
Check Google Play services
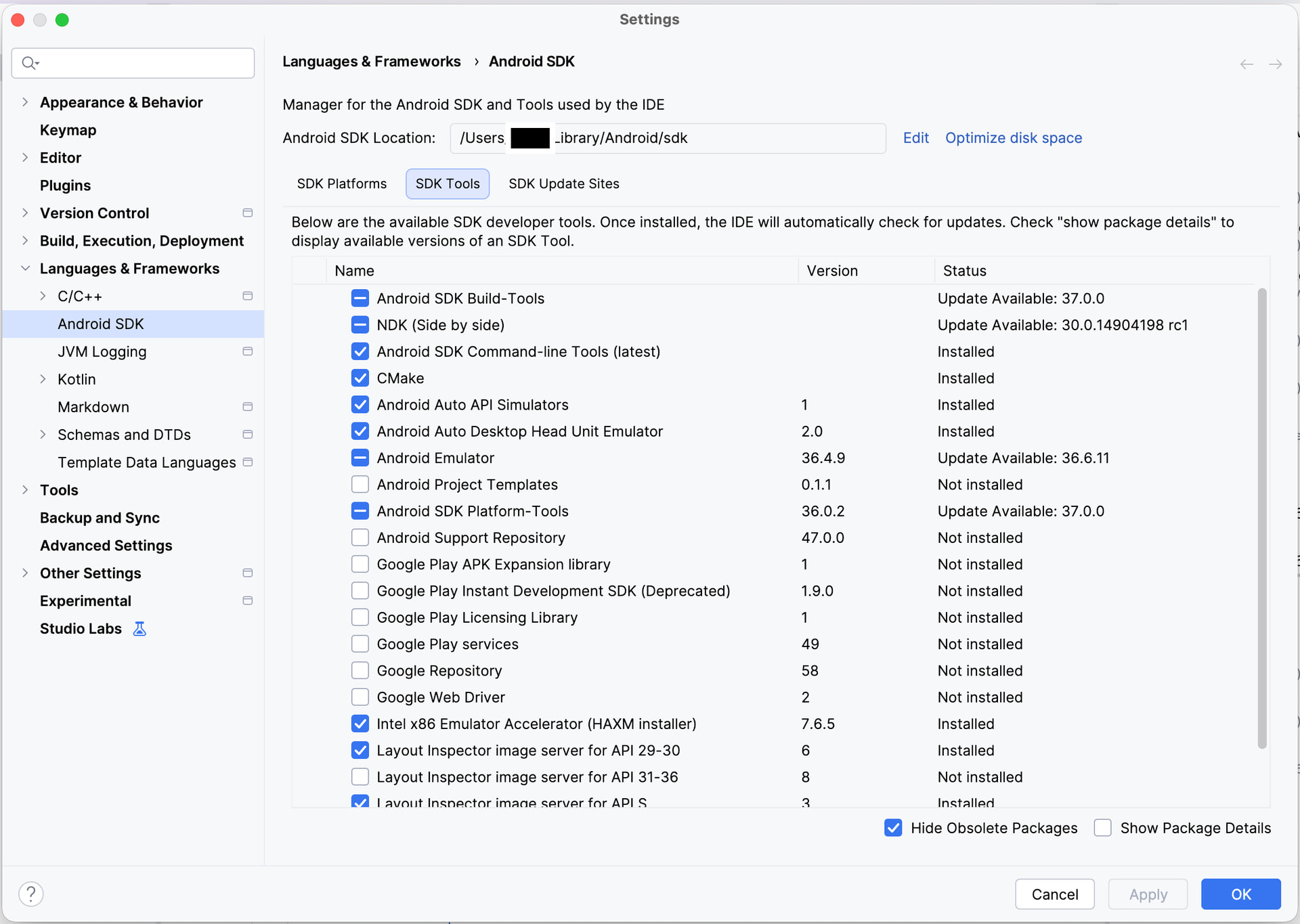point(360,644)
